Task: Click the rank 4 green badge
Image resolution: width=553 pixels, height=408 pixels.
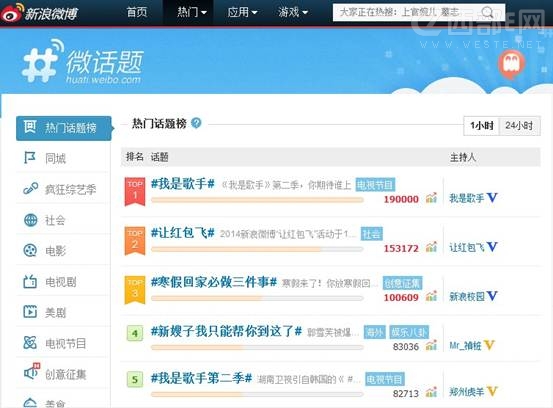Action: tap(135, 333)
